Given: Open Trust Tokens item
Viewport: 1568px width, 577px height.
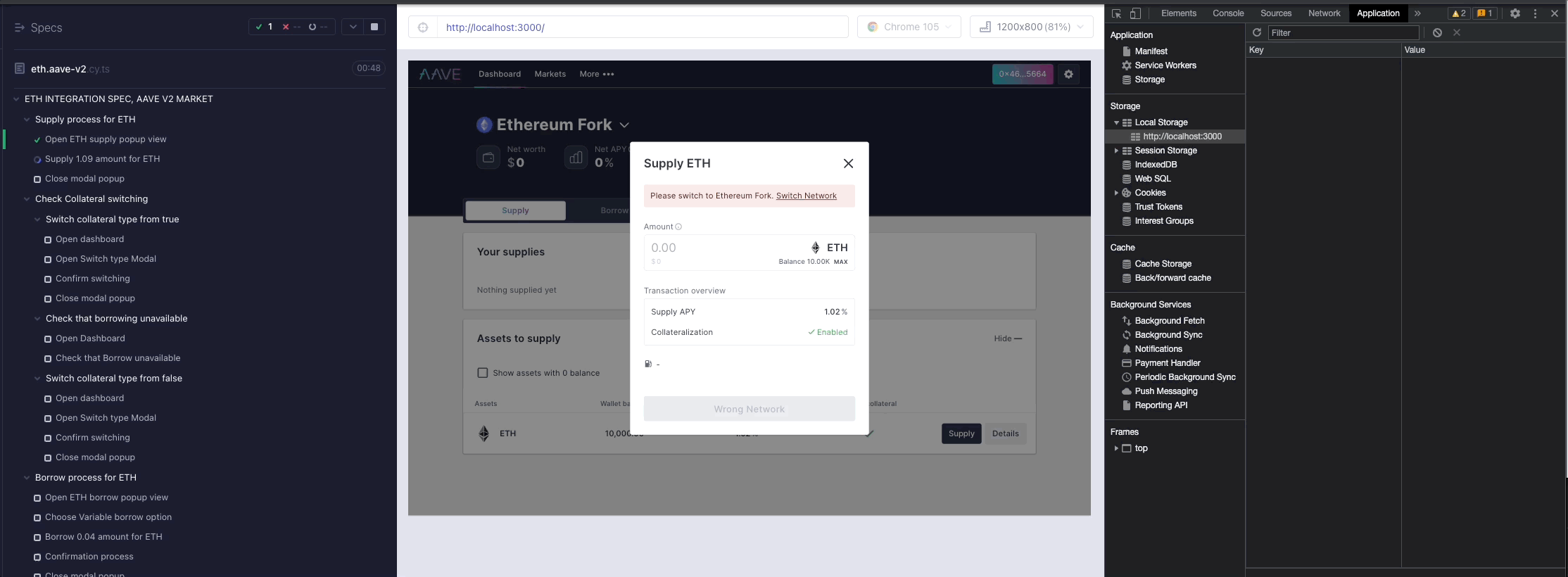Looking at the screenshot, I should pos(1158,207).
